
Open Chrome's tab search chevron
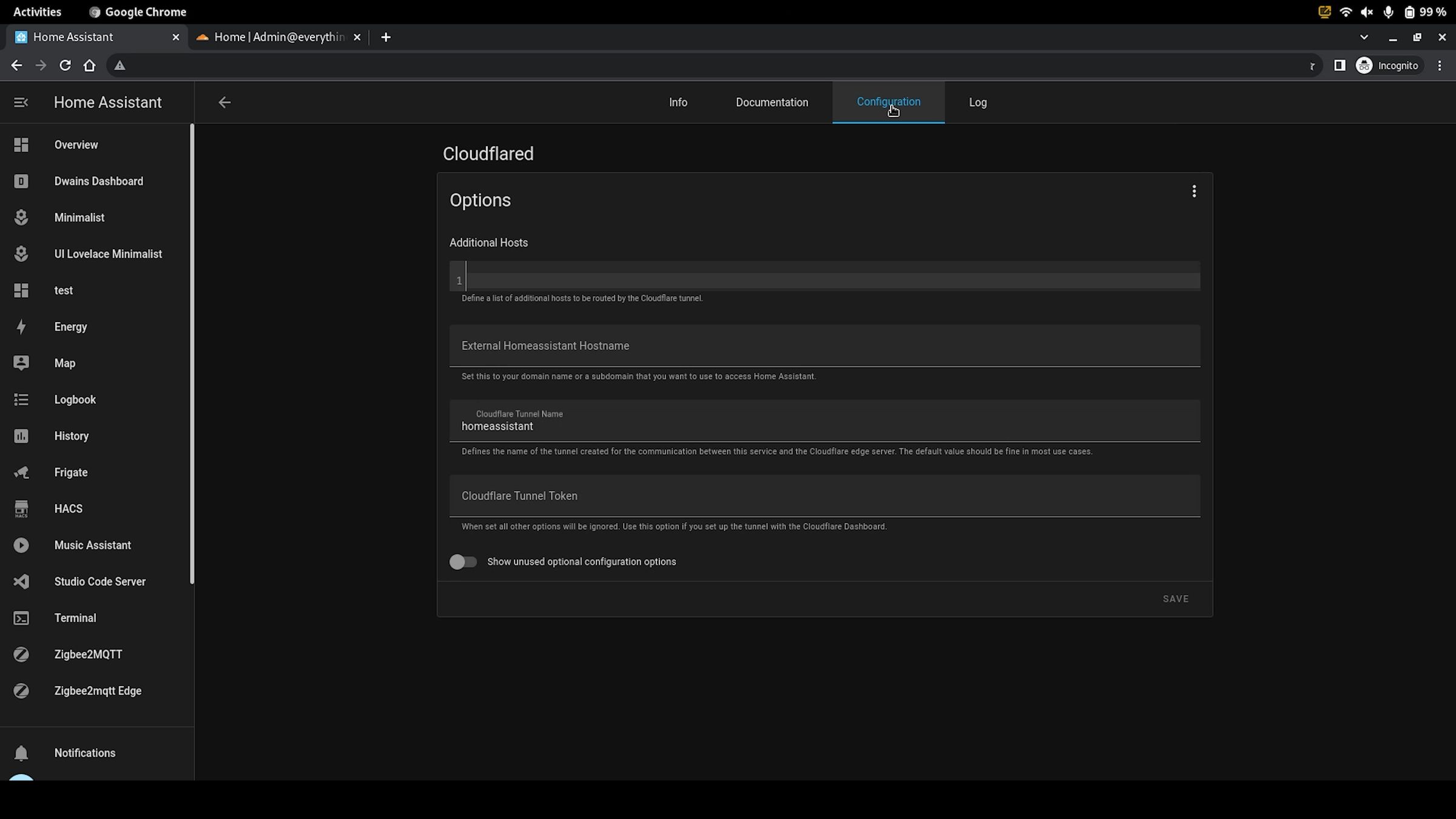click(1363, 37)
